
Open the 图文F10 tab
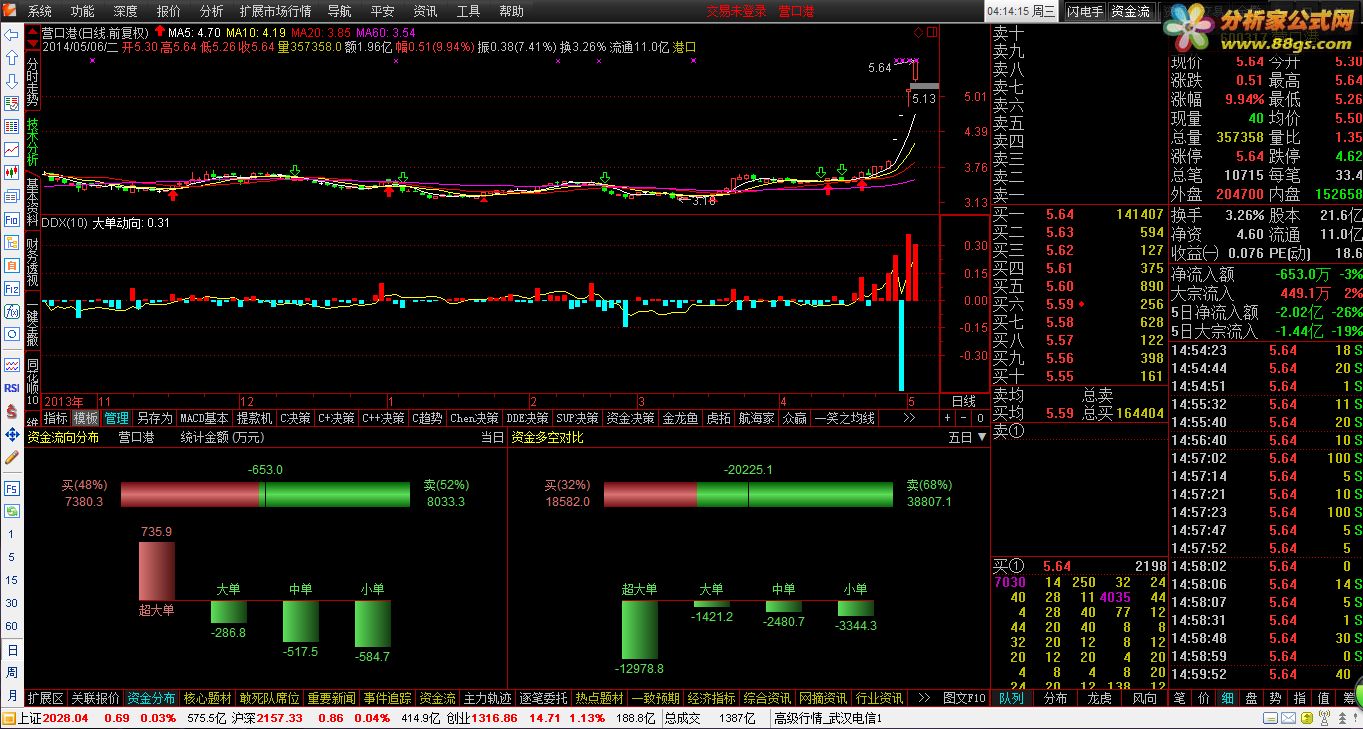(965, 698)
